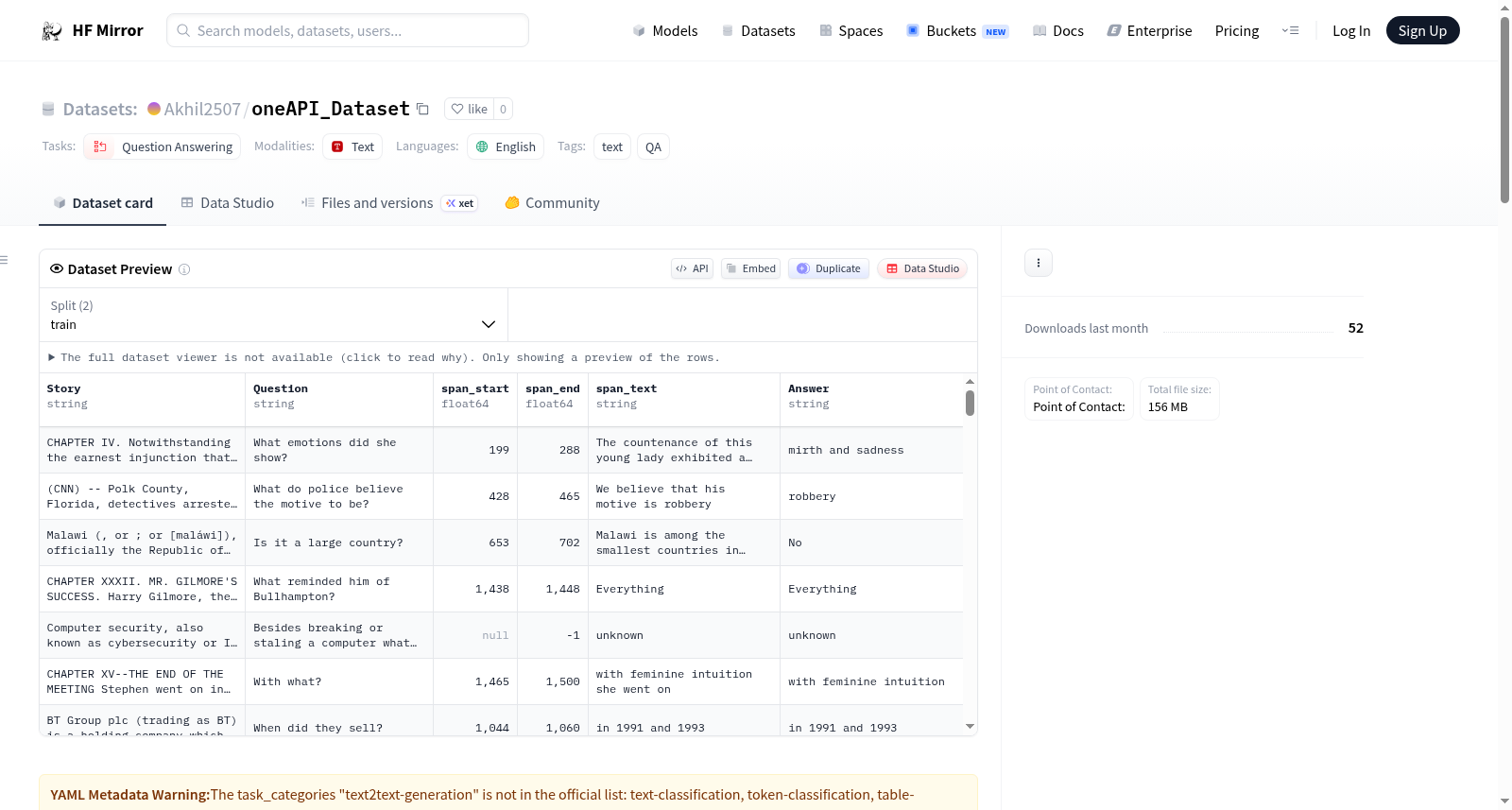Click the lowercase text tag
1512x810 pixels.
pos(612,146)
